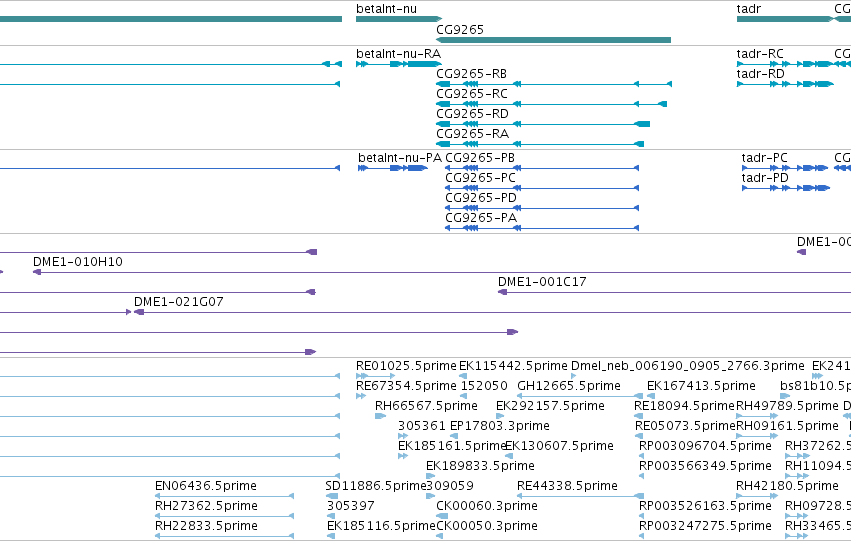This screenshot has height=541, width=851.
Task: Select the RE44338.5prime EST
Action: tap(580, 496)
